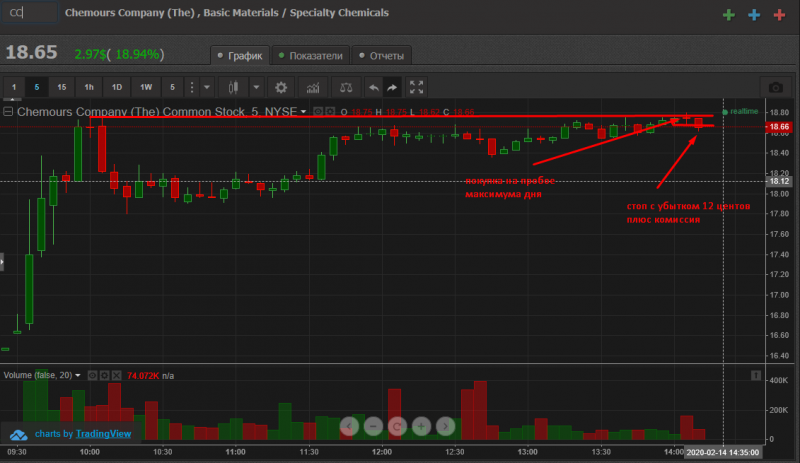Switch to the Отчеты tab
The height and width of the screenshot is (463, 800).
[x=382, y=56]
